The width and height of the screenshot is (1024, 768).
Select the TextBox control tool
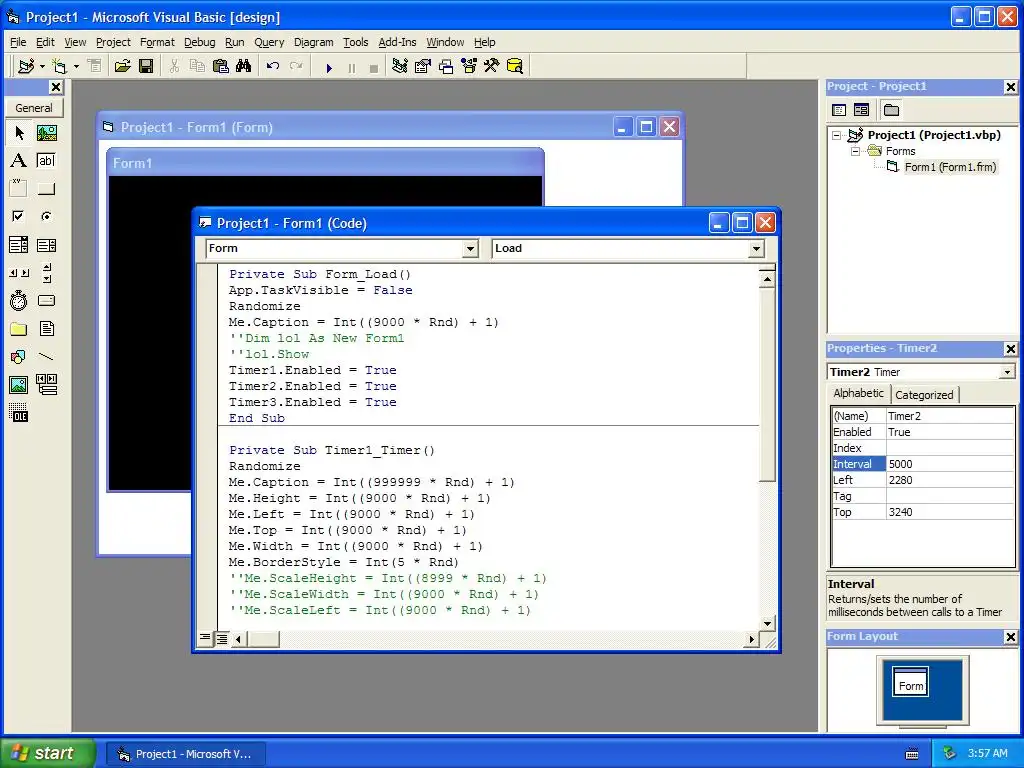pyautogui.click(x=46, y=161)
